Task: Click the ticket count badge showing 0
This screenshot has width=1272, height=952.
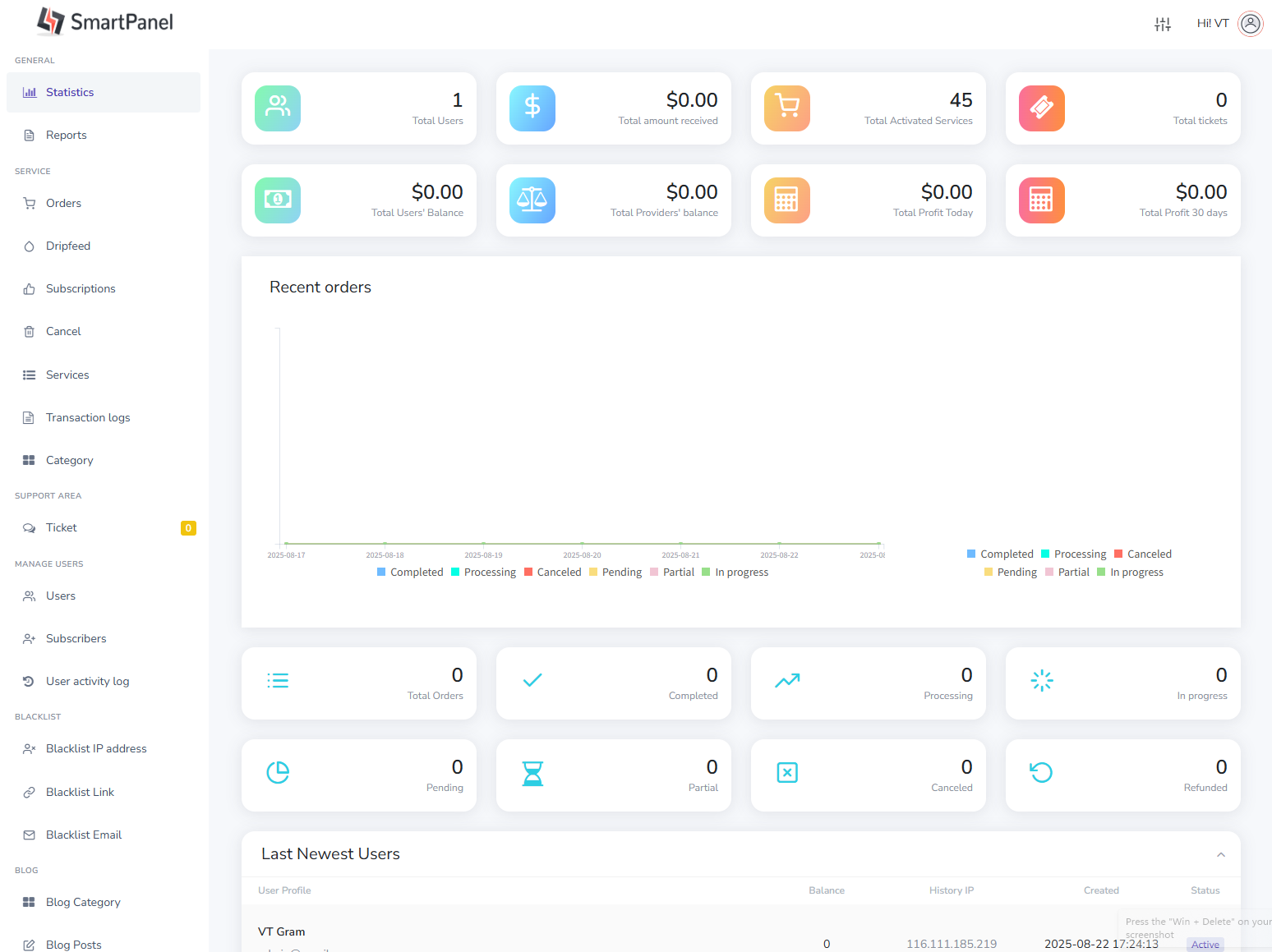Action: (188, 527)
